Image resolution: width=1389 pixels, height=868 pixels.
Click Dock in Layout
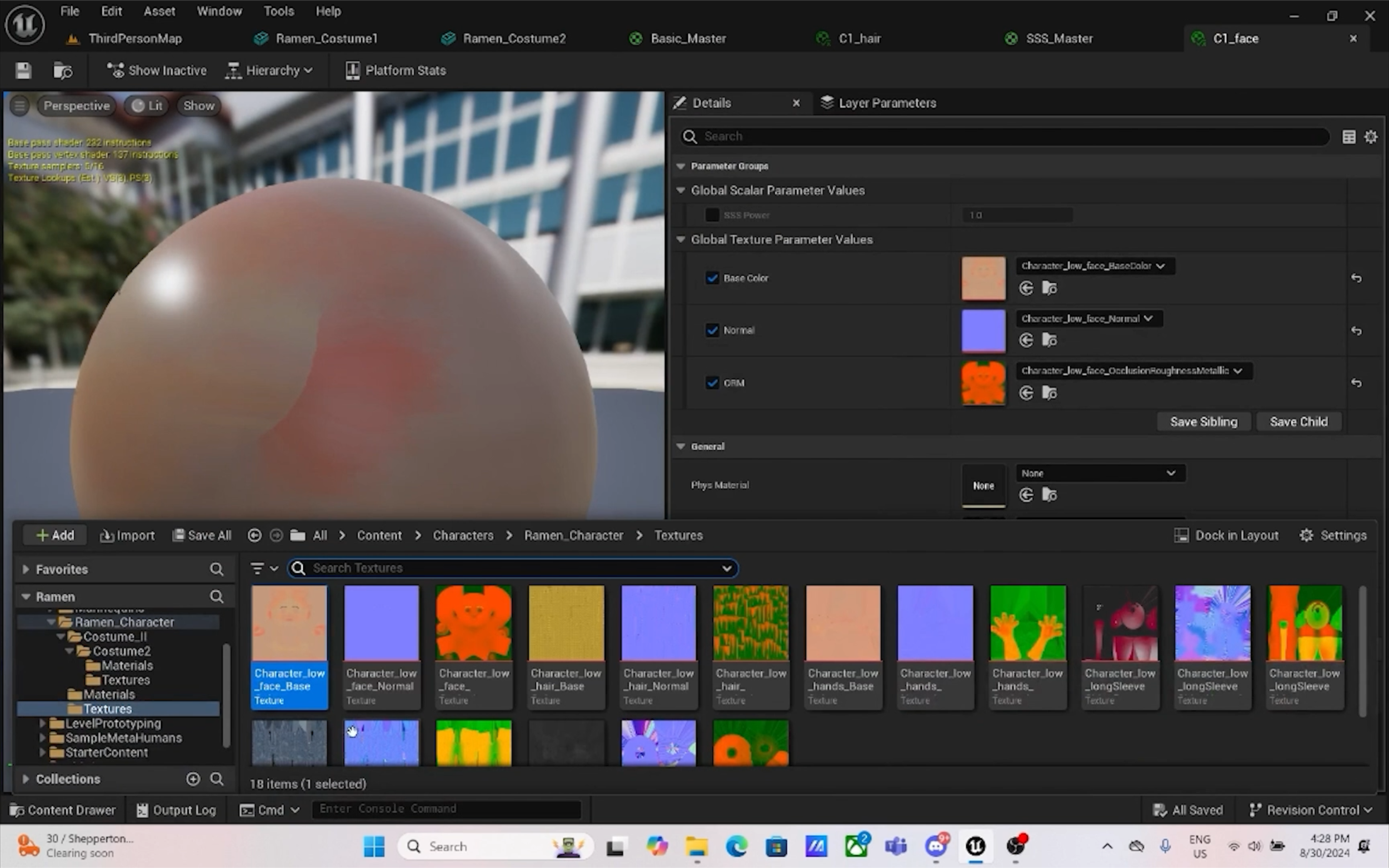[1227, 535]
